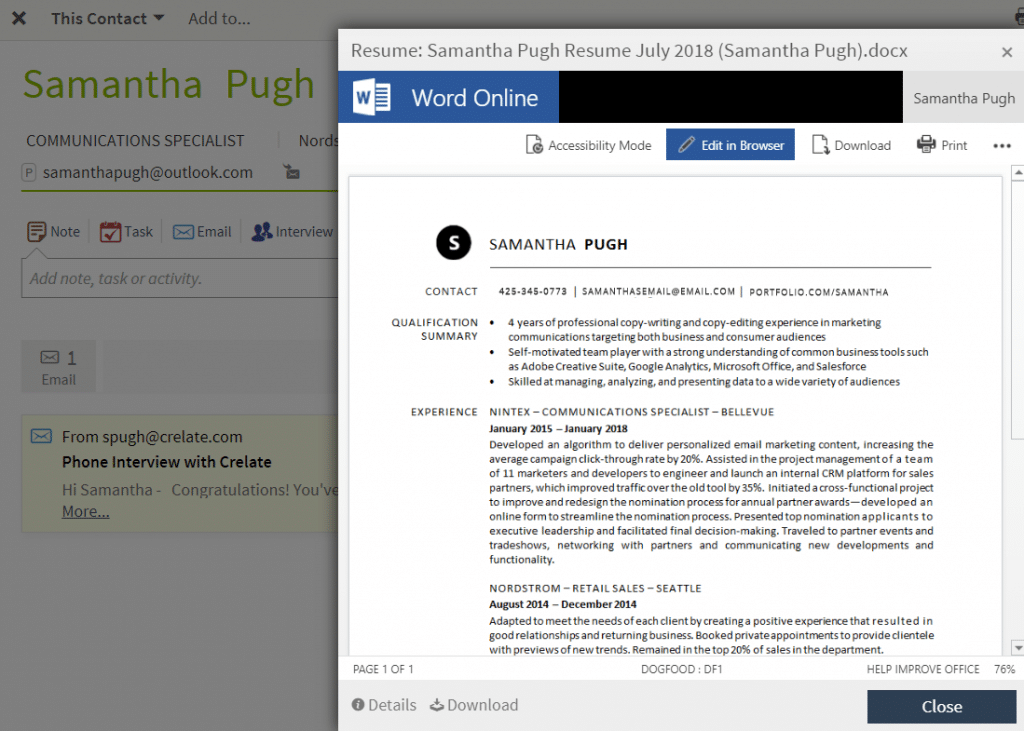1024x731 pixels.
Task: Click Edit in Browser button
Action: click(730, 144)
